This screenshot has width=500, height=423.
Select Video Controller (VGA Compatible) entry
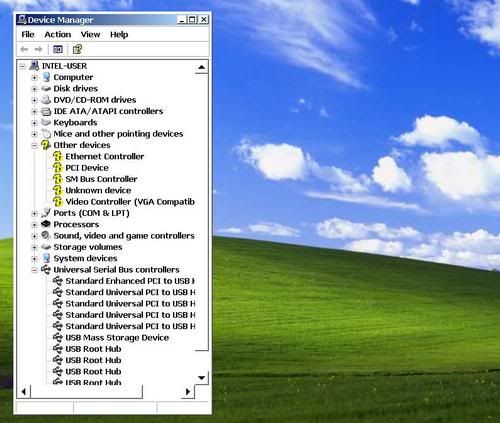pyautogui.click(x=130, y=202)
